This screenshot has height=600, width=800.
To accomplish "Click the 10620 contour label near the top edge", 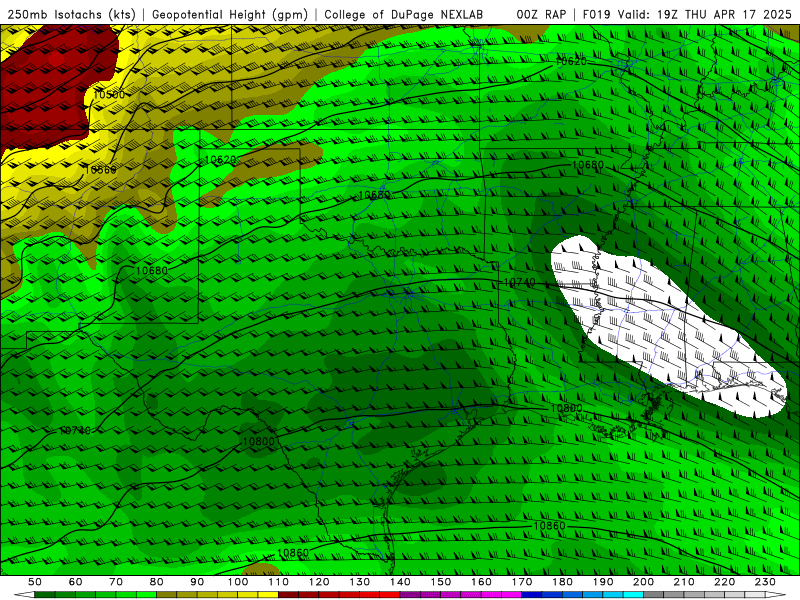I will (x=571, y=61).
